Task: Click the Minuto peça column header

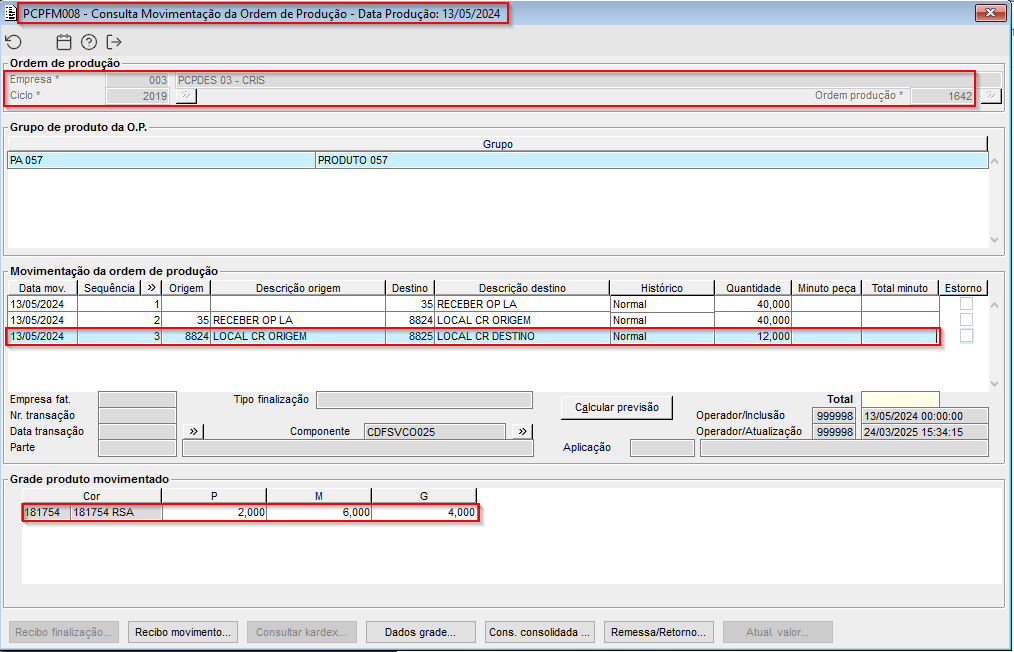Action: (x=826, y=288)
